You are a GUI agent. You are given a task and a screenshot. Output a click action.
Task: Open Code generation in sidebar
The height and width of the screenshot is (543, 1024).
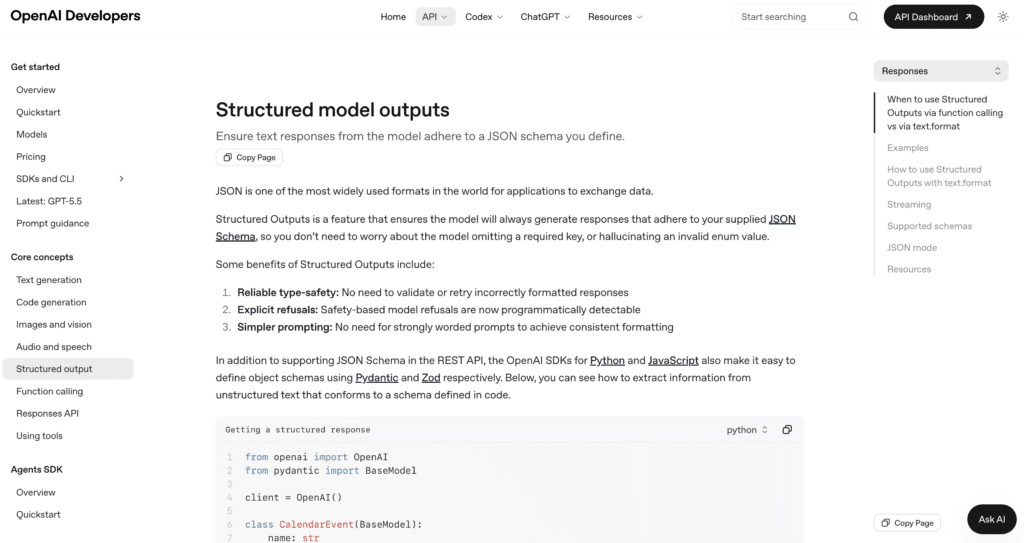click(51, 302)
